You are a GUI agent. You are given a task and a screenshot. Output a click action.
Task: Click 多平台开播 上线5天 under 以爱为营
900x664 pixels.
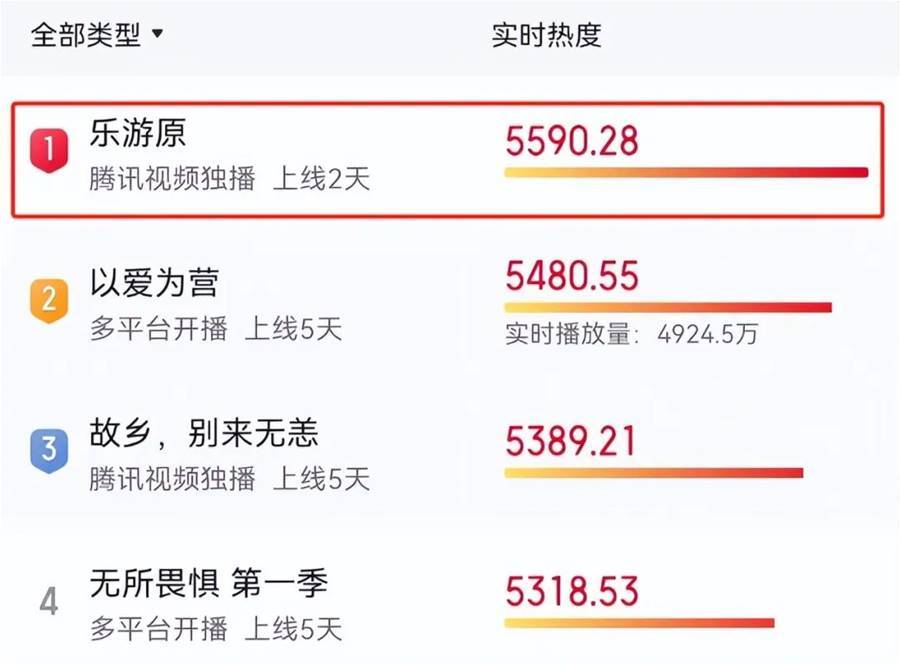[216, 329]
